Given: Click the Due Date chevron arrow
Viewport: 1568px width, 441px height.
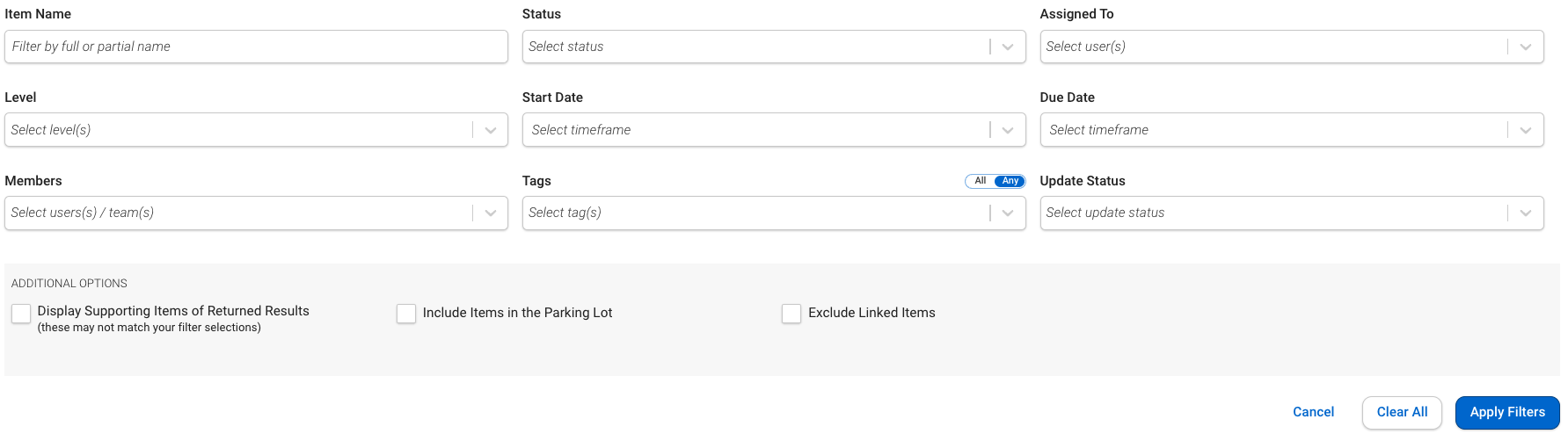Looking at the screenshot, I should pos(1526,130).
